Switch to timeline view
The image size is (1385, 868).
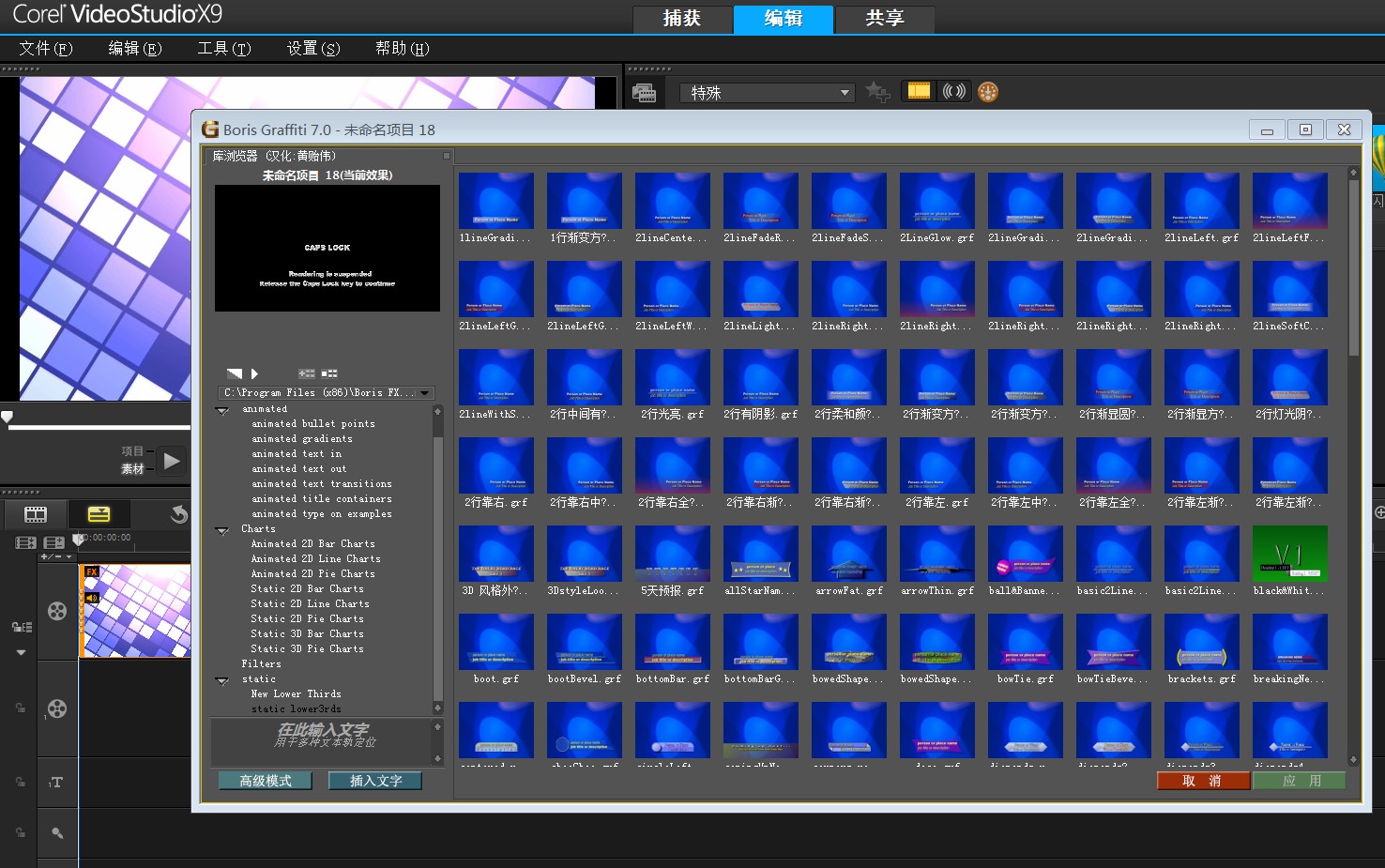(x=99, y=514)
